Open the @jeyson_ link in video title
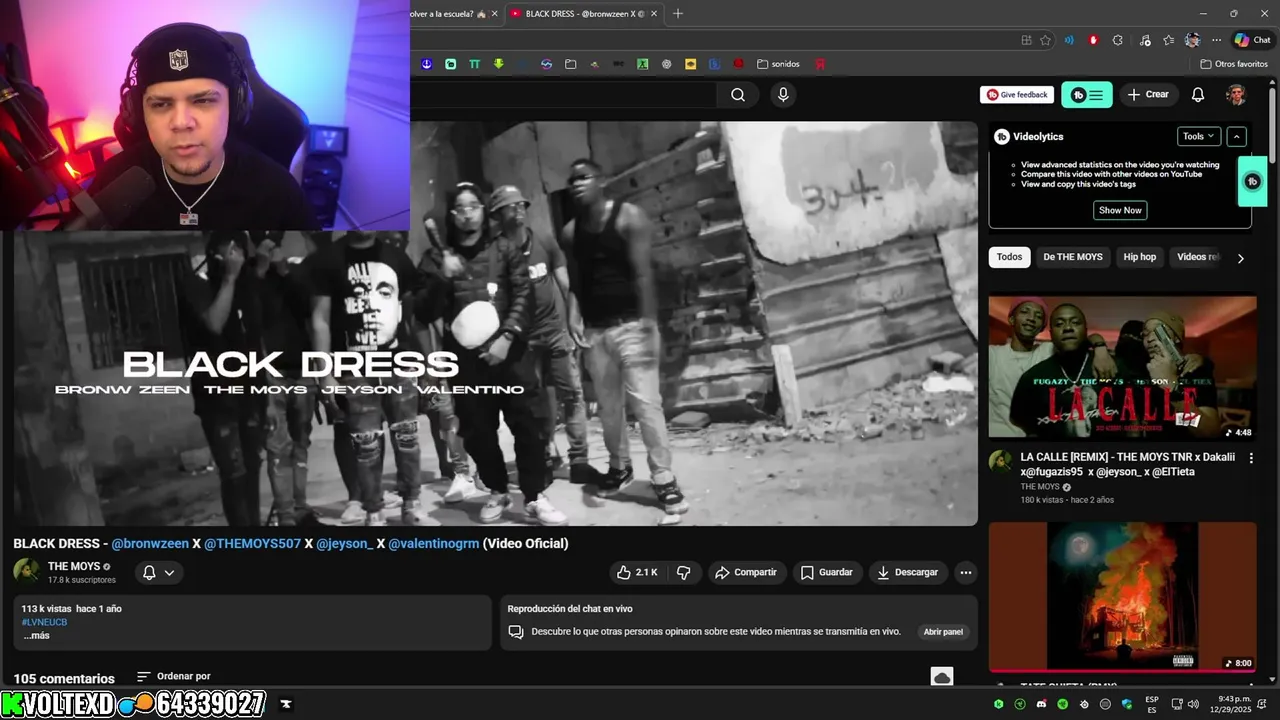The height and width of the screenshot is (720, 1280). pos(345,544)
